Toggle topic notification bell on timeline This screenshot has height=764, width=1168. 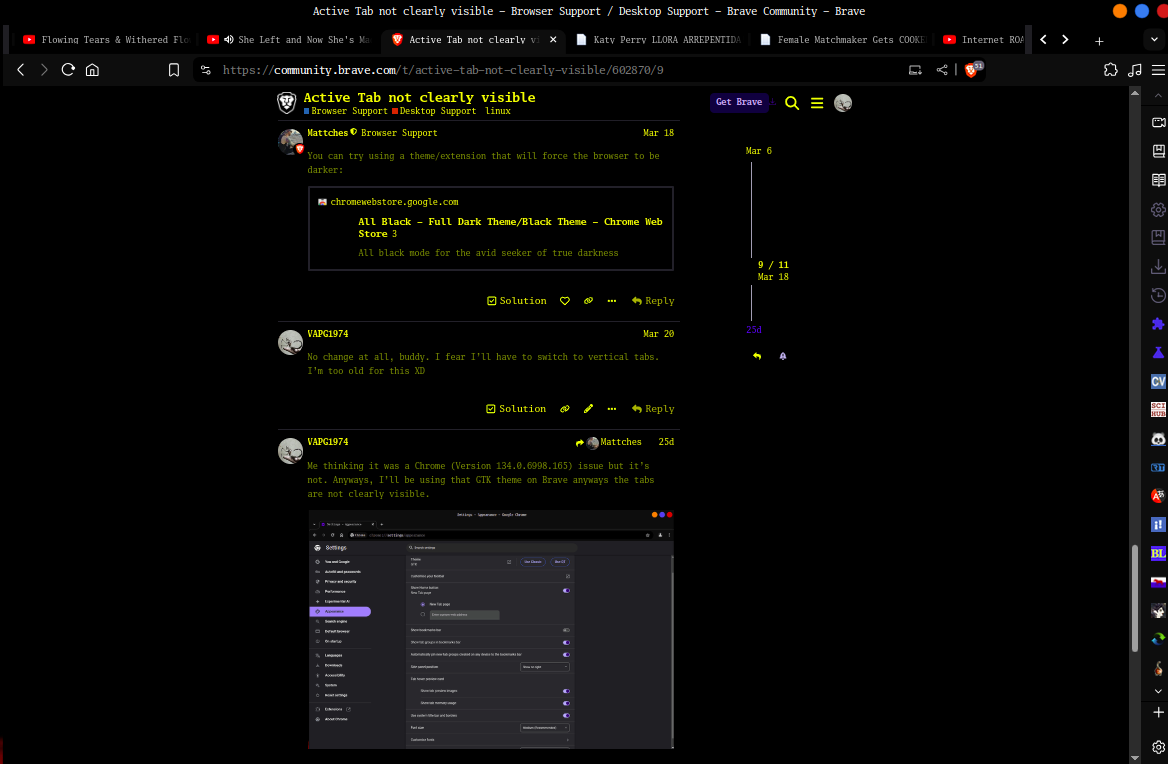(x=783, y=357)
